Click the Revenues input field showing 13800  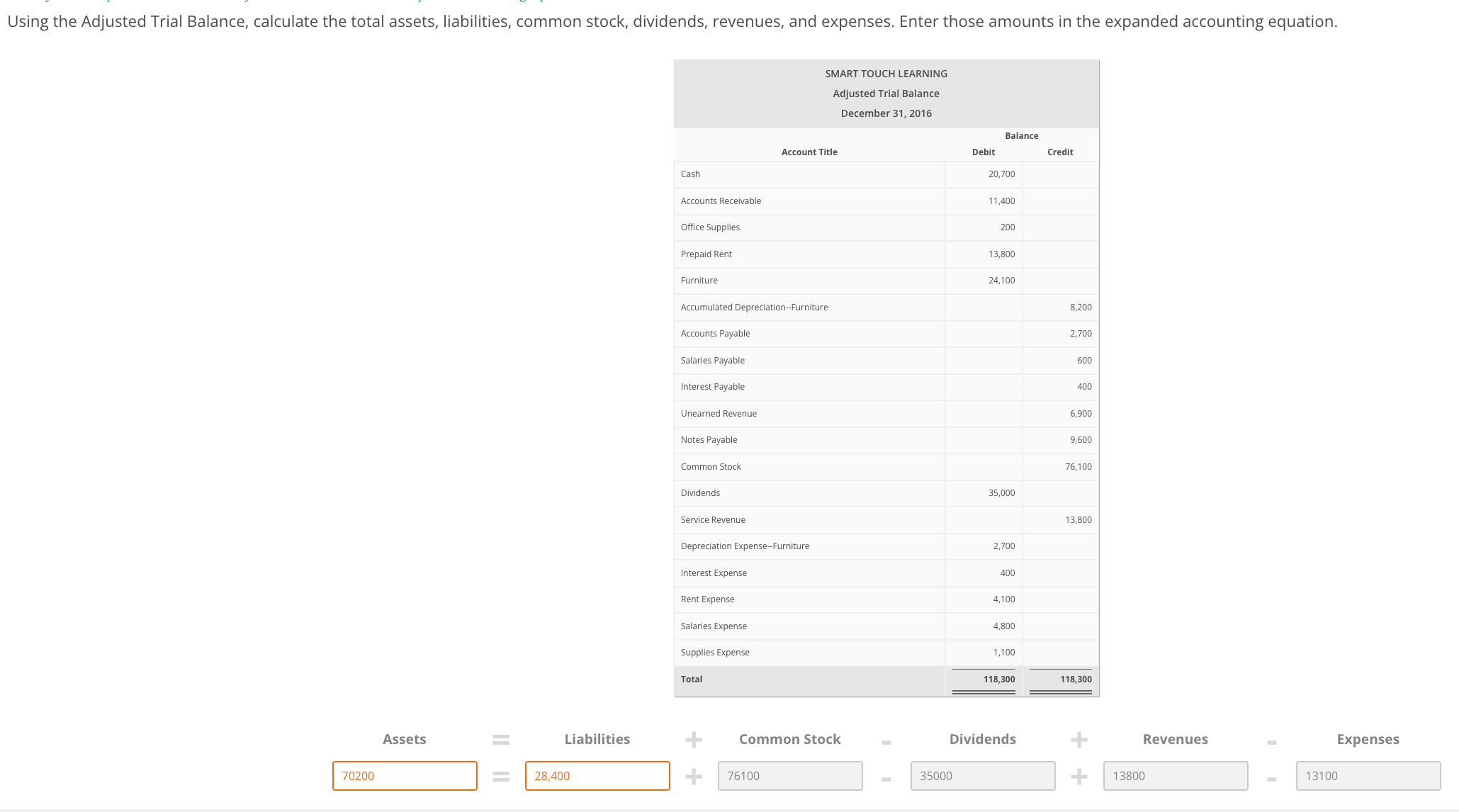point(1175,775)
